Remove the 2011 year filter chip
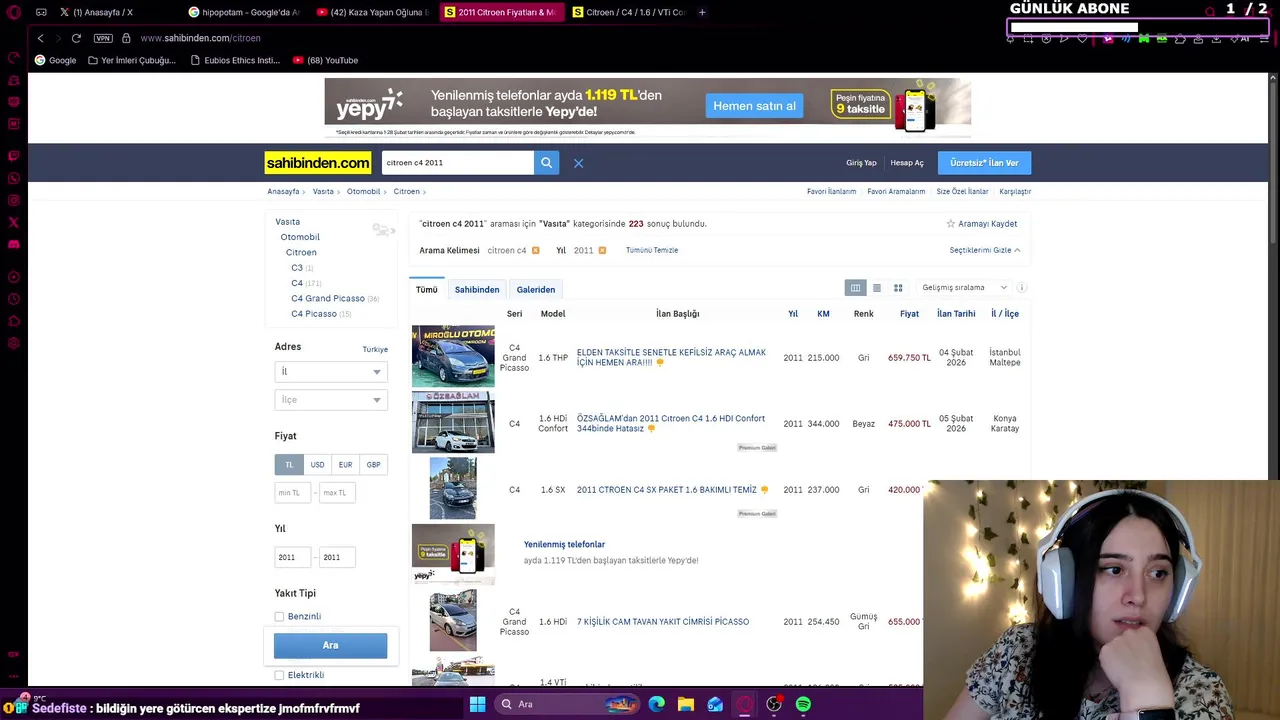 coord(602,250)
